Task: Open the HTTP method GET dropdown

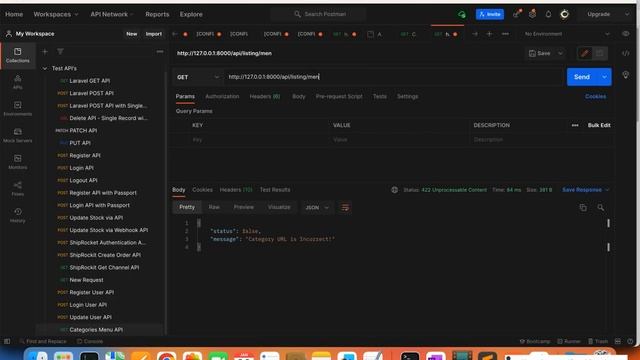Action: pos(198,77)
